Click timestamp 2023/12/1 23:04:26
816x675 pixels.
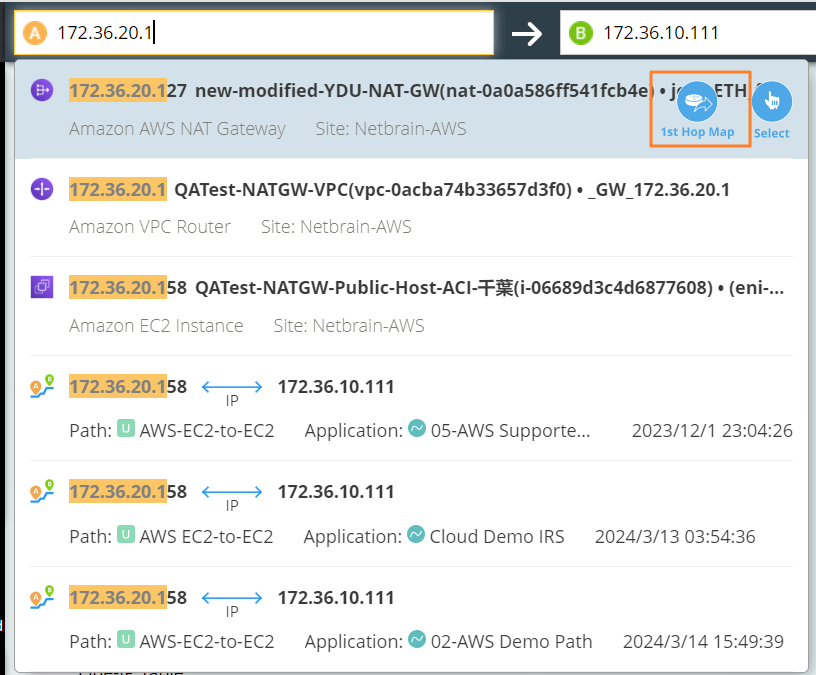click(x=712, y=431)
